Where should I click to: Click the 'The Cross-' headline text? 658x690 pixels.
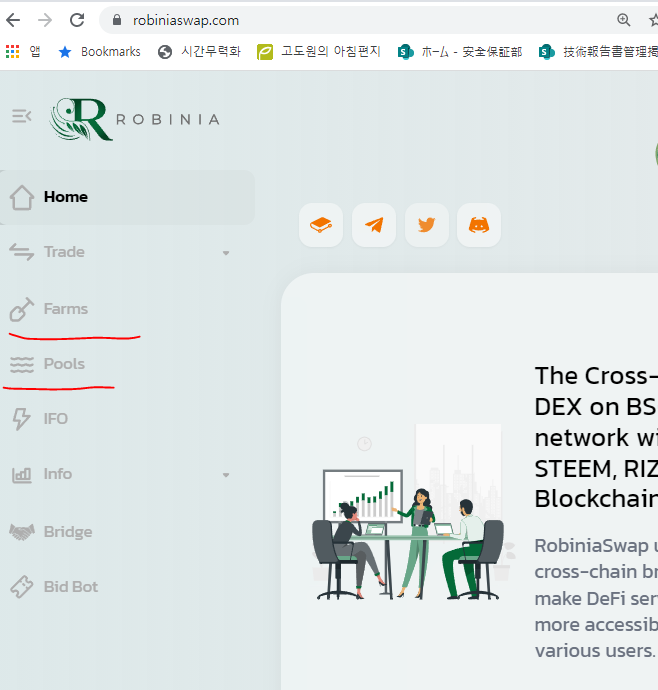[596, 376]
